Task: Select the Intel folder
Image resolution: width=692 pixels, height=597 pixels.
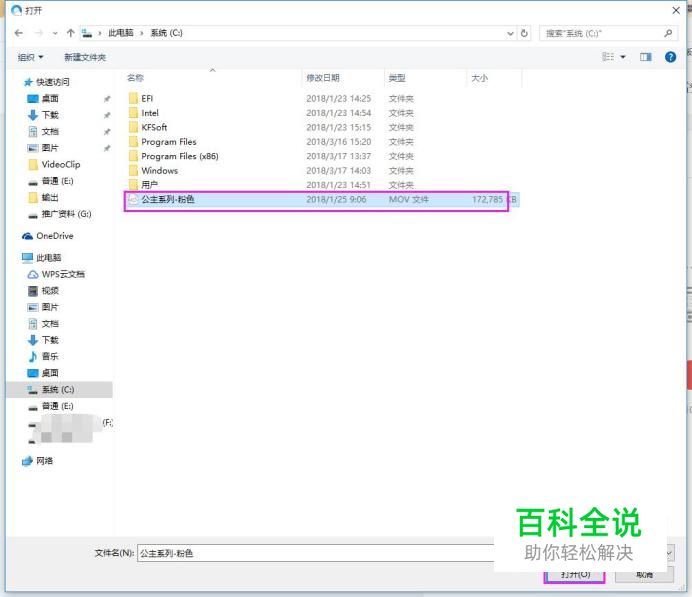Action: (150, 113)
